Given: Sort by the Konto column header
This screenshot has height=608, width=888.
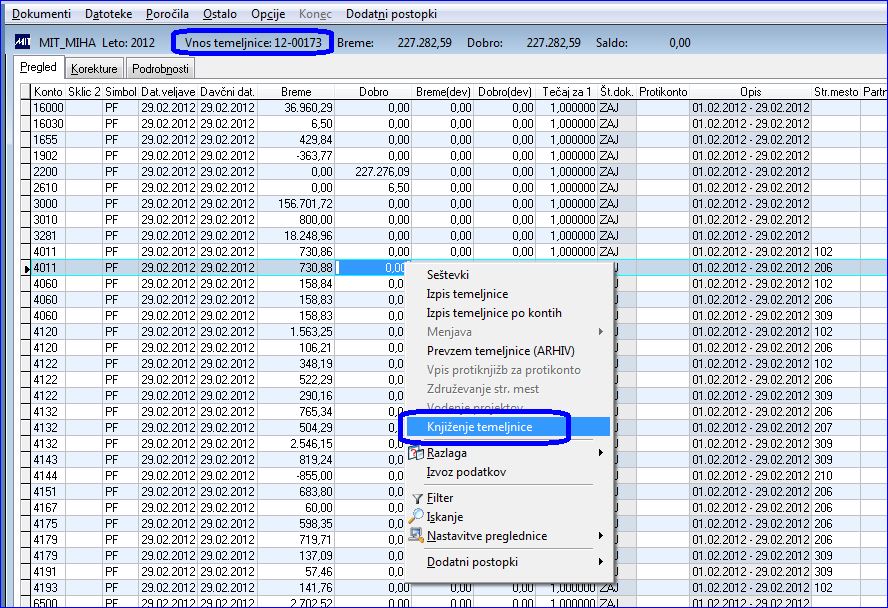Looking at the screenshot, I should (48, 92).
